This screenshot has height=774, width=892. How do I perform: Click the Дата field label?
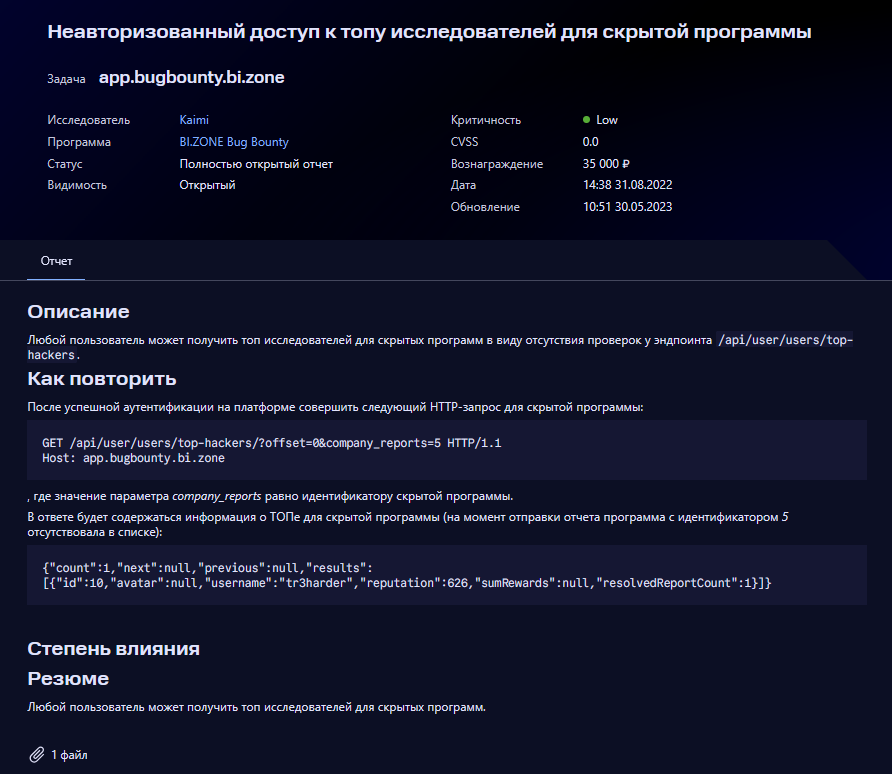click(463, 185)
